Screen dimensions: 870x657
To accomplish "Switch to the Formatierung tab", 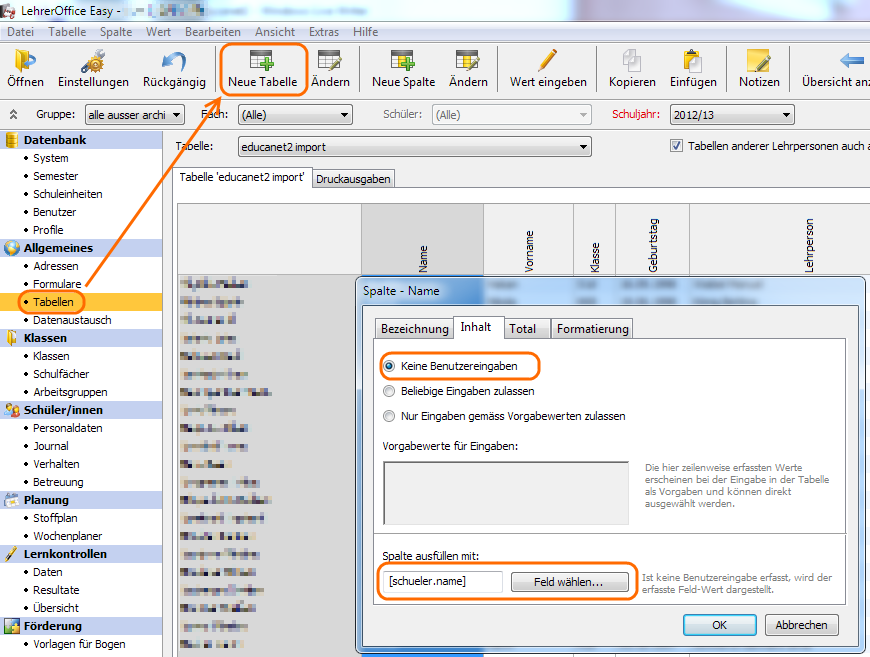I will 592,328.
